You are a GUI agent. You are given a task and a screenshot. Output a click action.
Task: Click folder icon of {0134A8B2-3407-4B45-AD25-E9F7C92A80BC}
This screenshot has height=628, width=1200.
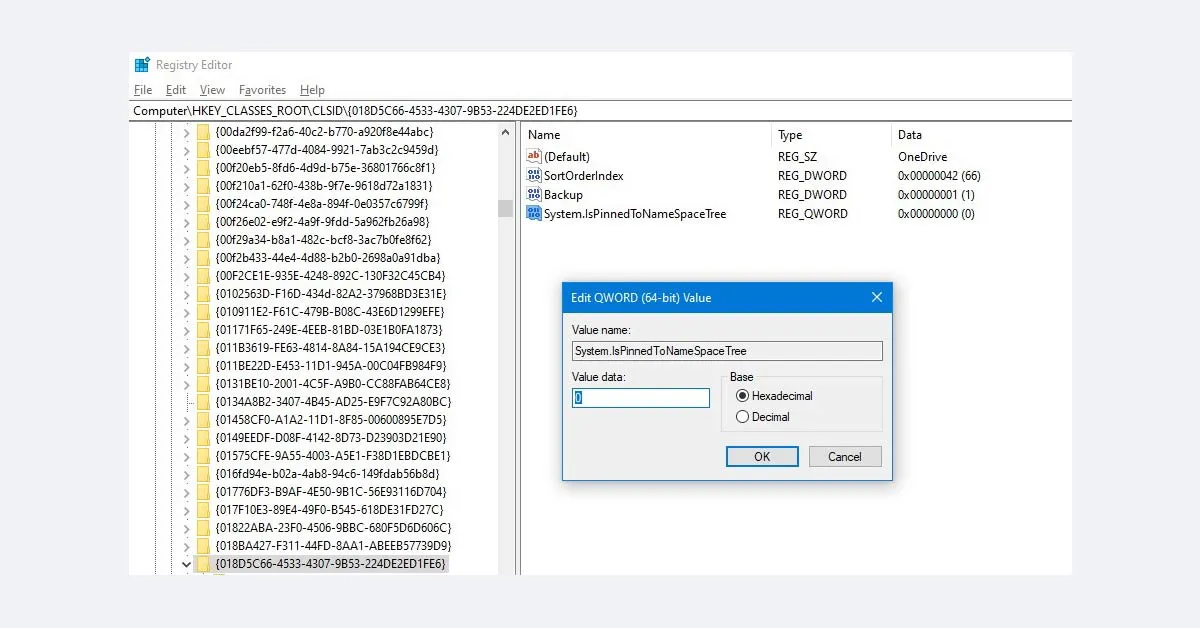point(203,402)
